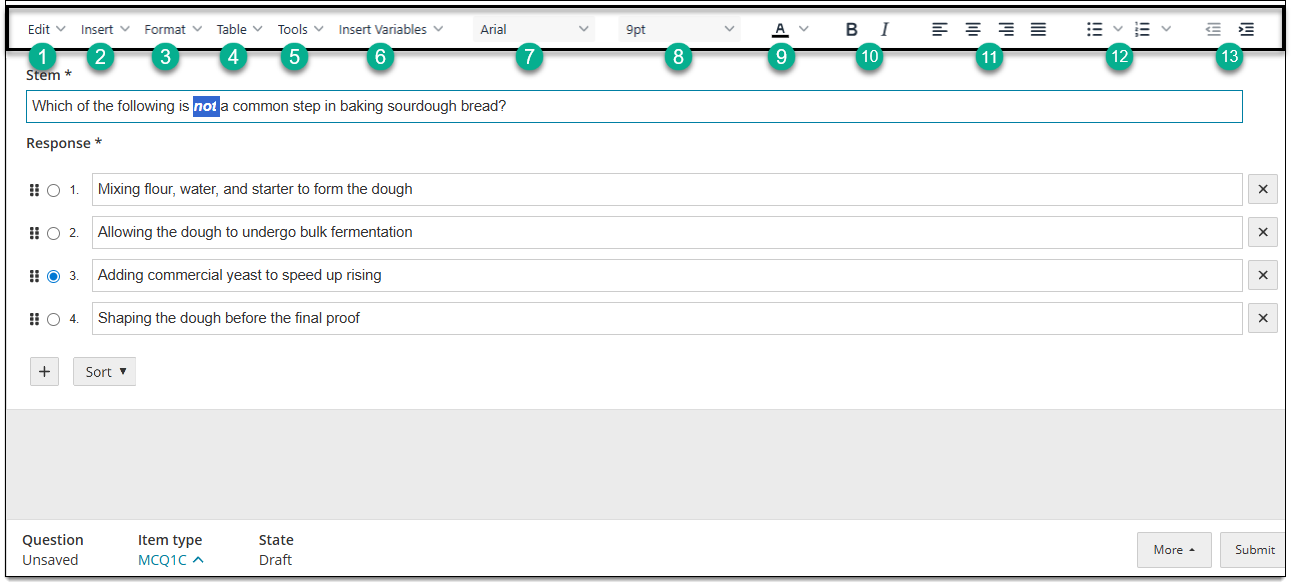Insert a numbered list
Image resolution: width=1291 pixels, height=587 pixels.
(1143, 30)
